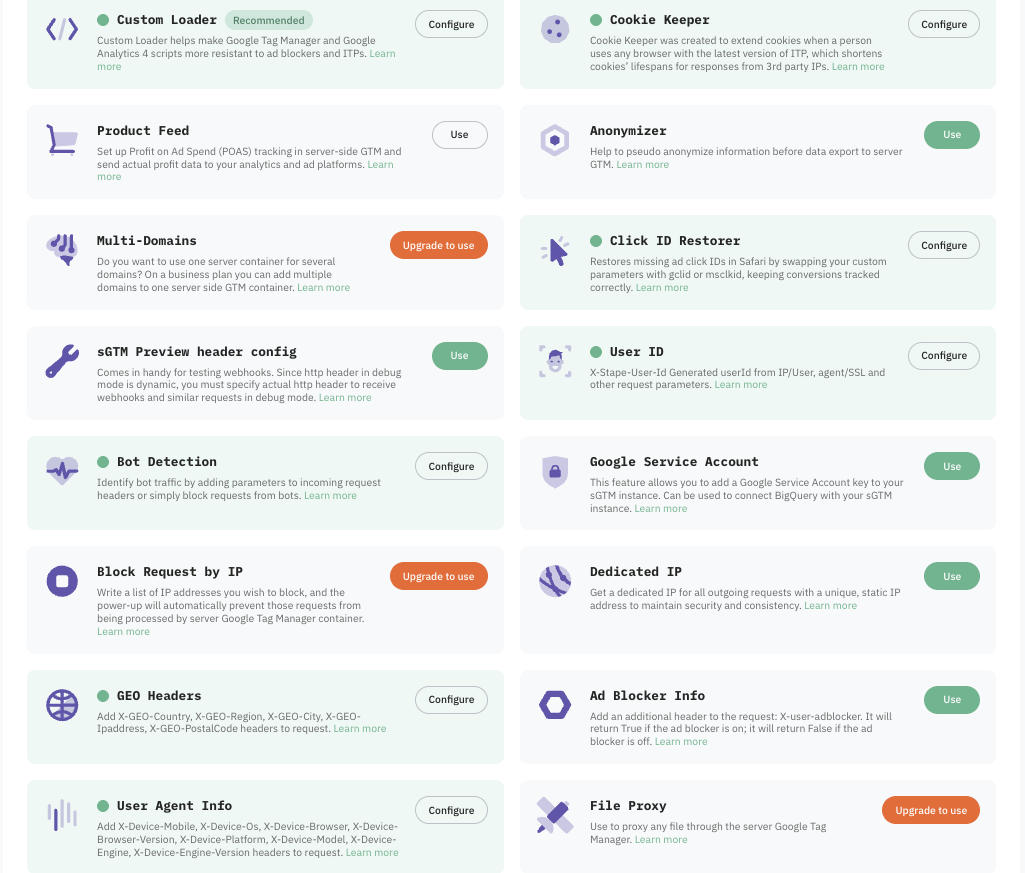Open Learn more link for Bot Detection
Viewport: 1025px width, 873px height.
330,496
